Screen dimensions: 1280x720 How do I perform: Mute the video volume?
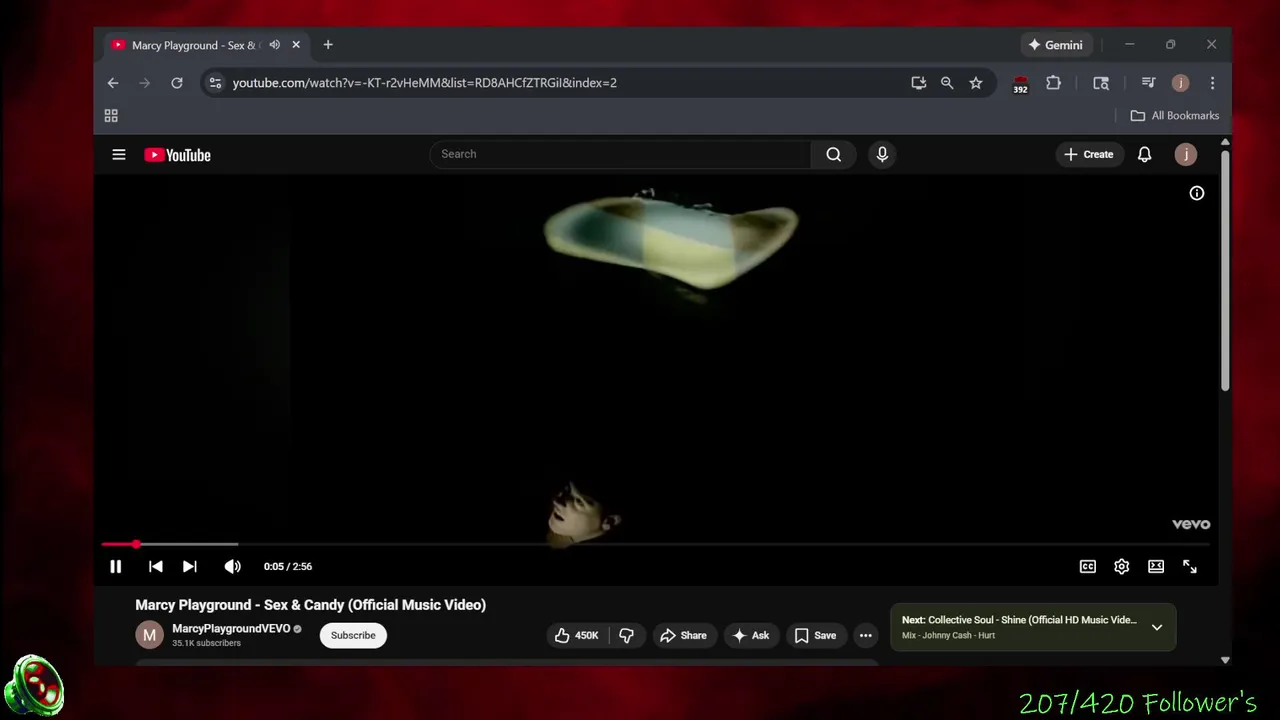[232, 566]
